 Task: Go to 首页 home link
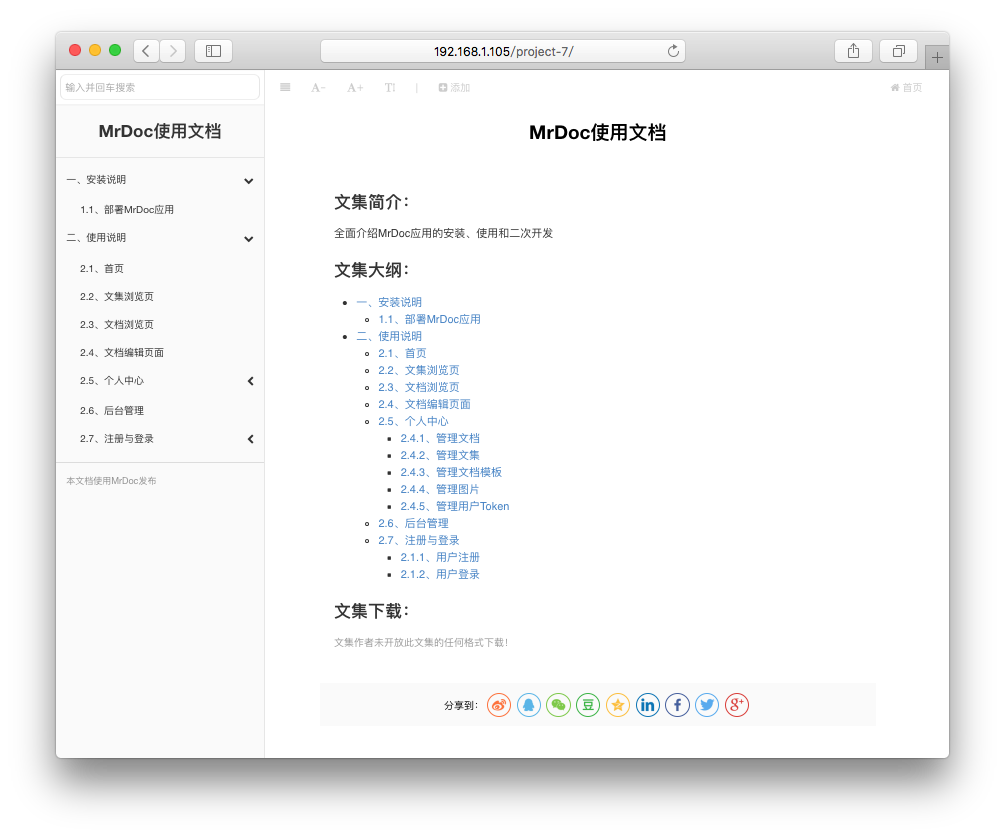tap(906, 88)
